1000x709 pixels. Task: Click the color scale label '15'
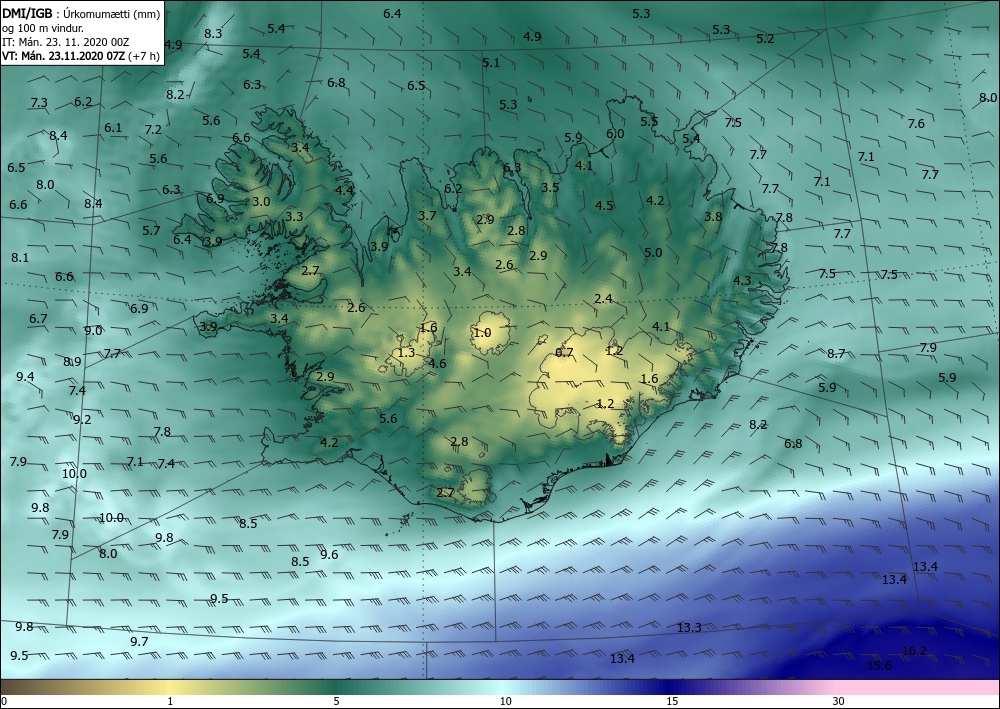point(672,701)
